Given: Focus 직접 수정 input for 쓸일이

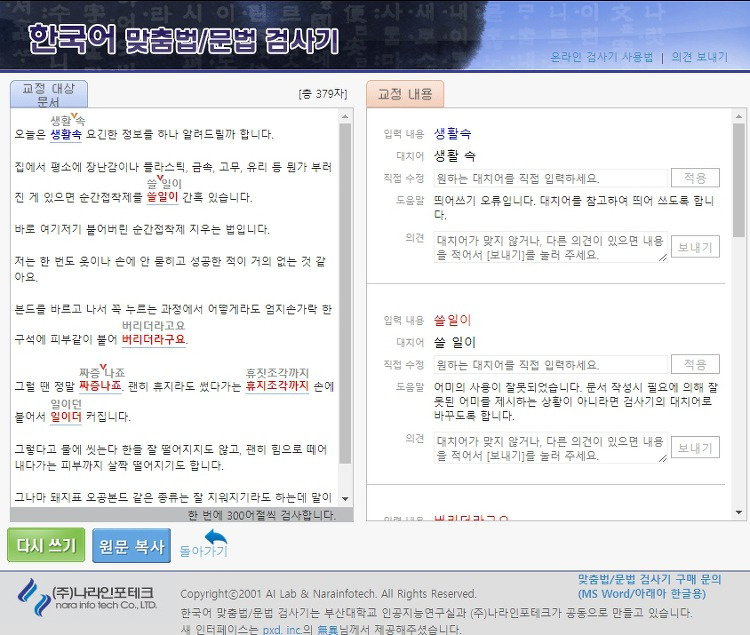Looking at the screenshot, I should click(551, 365).
